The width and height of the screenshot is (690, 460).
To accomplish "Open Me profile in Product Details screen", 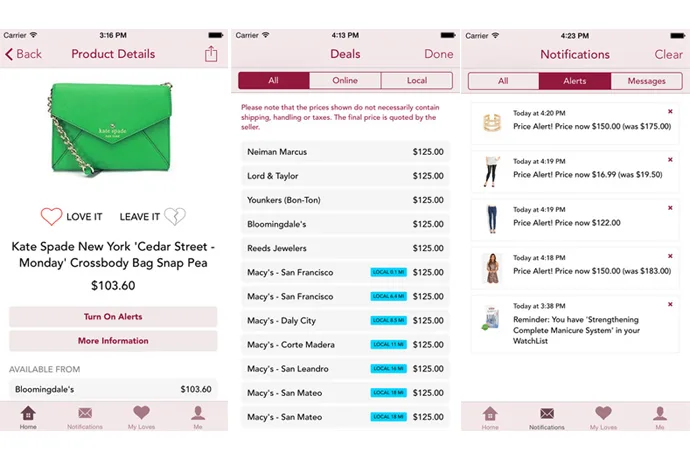I will [198, 417].
